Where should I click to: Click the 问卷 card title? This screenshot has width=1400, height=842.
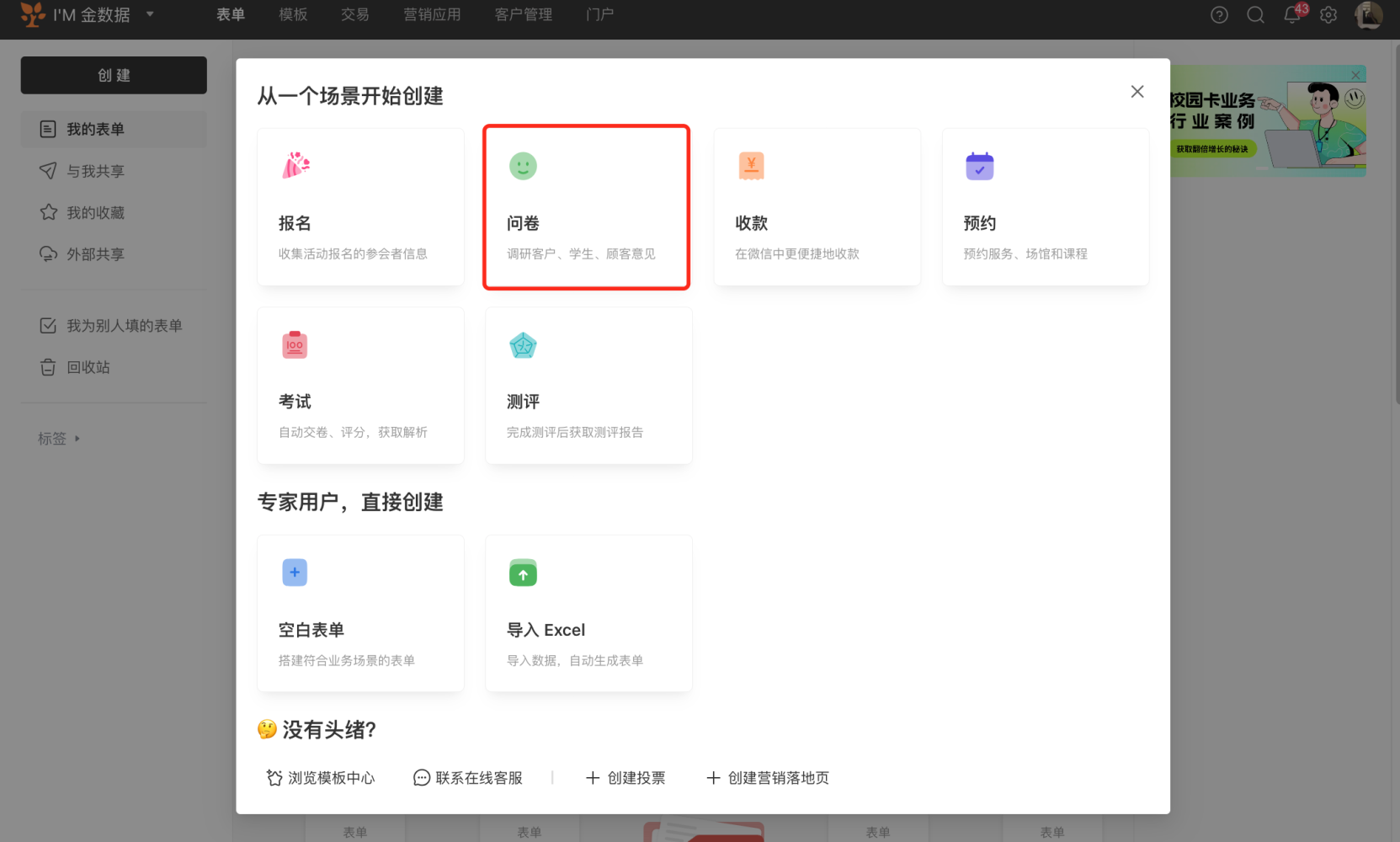click(x=523, y=223)
